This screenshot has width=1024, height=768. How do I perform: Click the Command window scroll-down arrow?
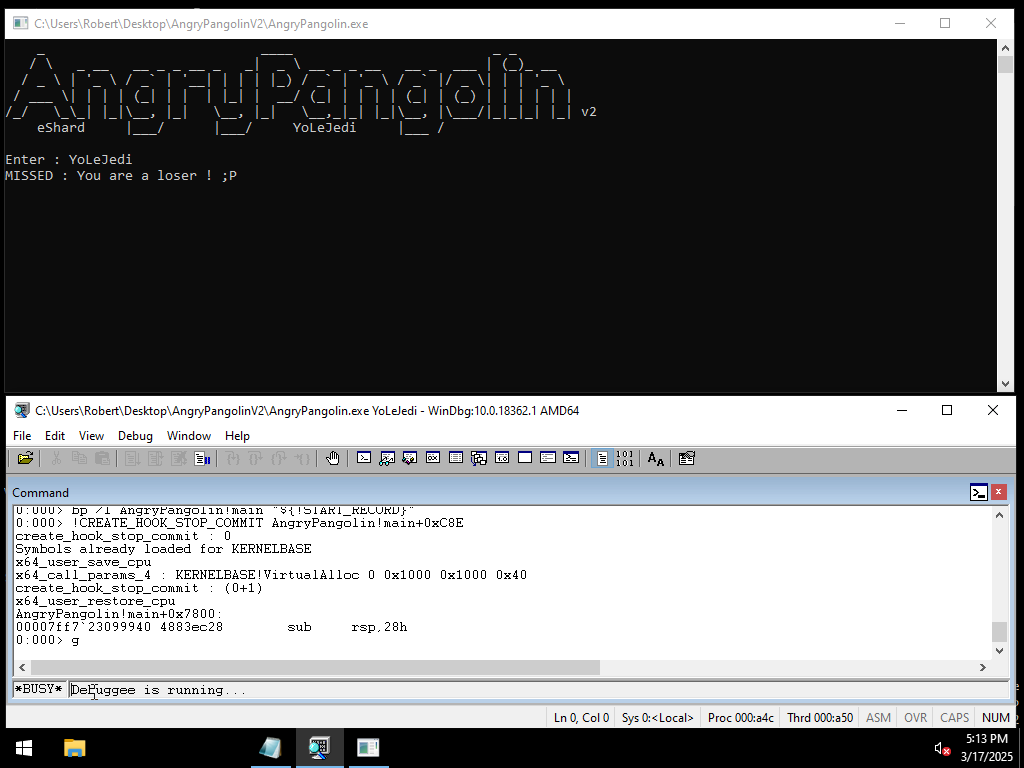click(1000, 650)
